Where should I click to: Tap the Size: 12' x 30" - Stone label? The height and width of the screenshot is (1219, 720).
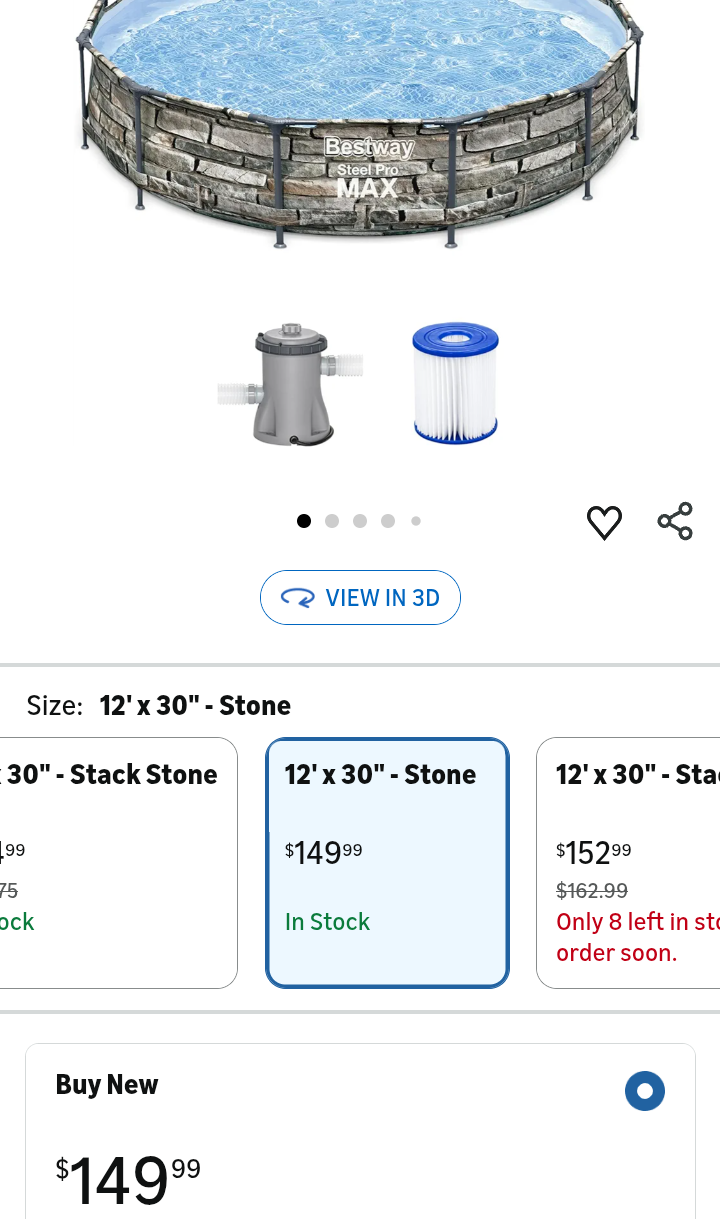coord(159,706)
